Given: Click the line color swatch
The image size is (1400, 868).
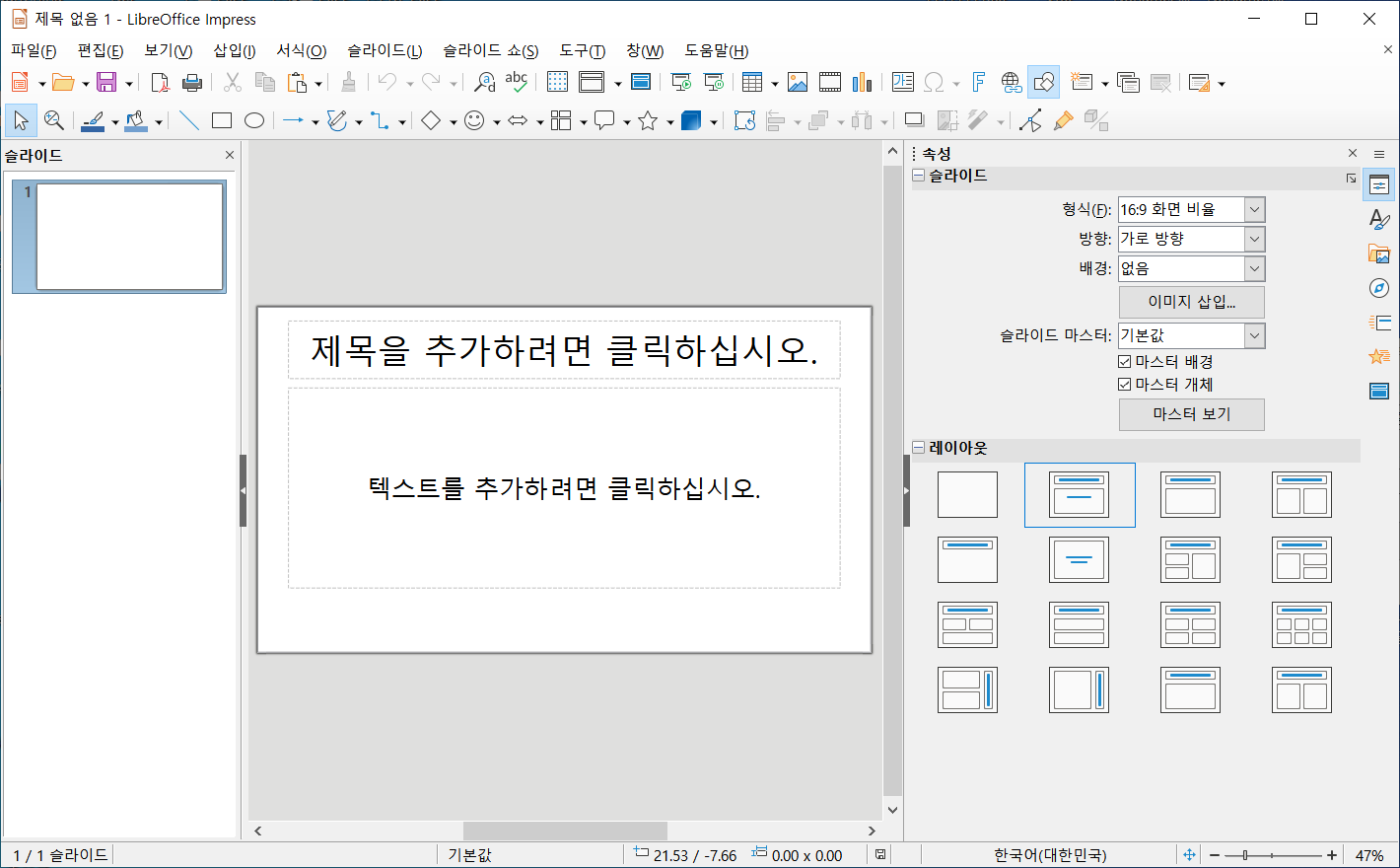Looking at the screenshot, I should pyautogui.click(x=93, y=121).
